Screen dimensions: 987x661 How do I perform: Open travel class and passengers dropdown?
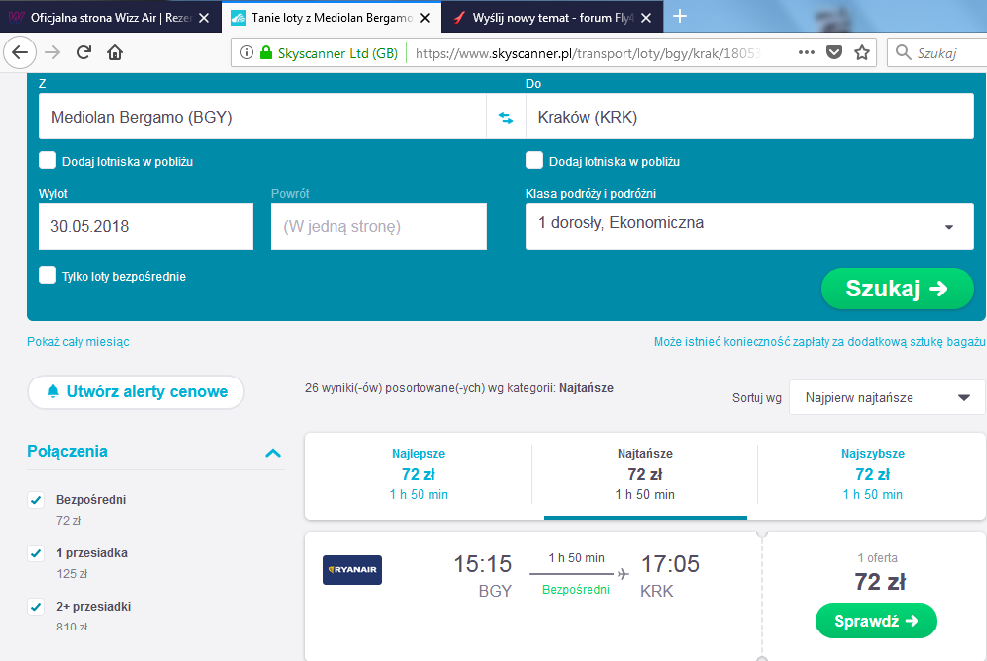point(750,226)
